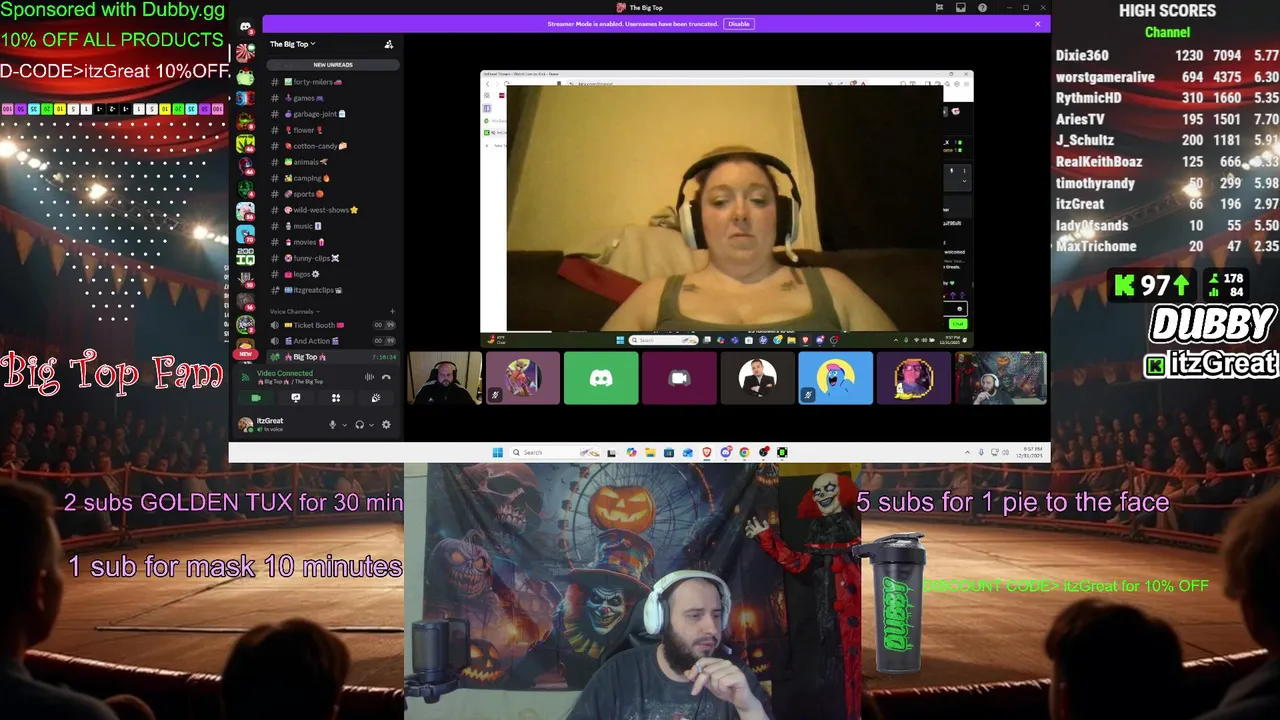This screenshot has width=1280, height=720.
Task: Open Copilot icon on the taskbar
Action: click(631, 452)
